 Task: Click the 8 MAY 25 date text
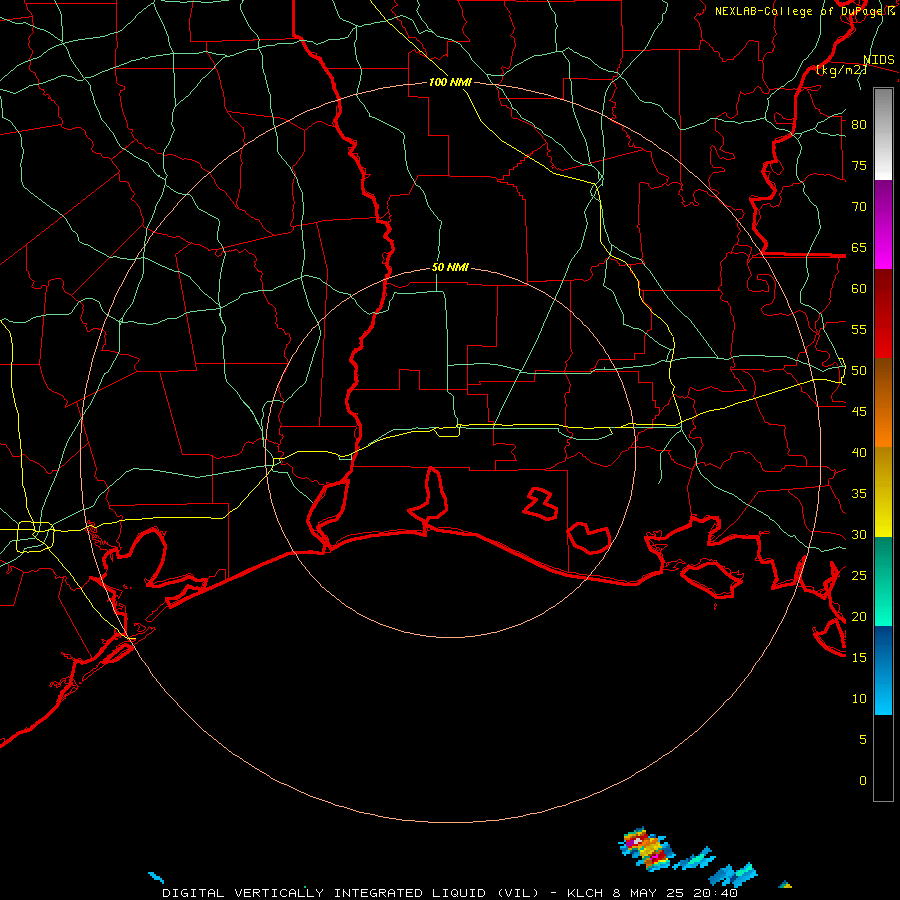click(648, 893)
